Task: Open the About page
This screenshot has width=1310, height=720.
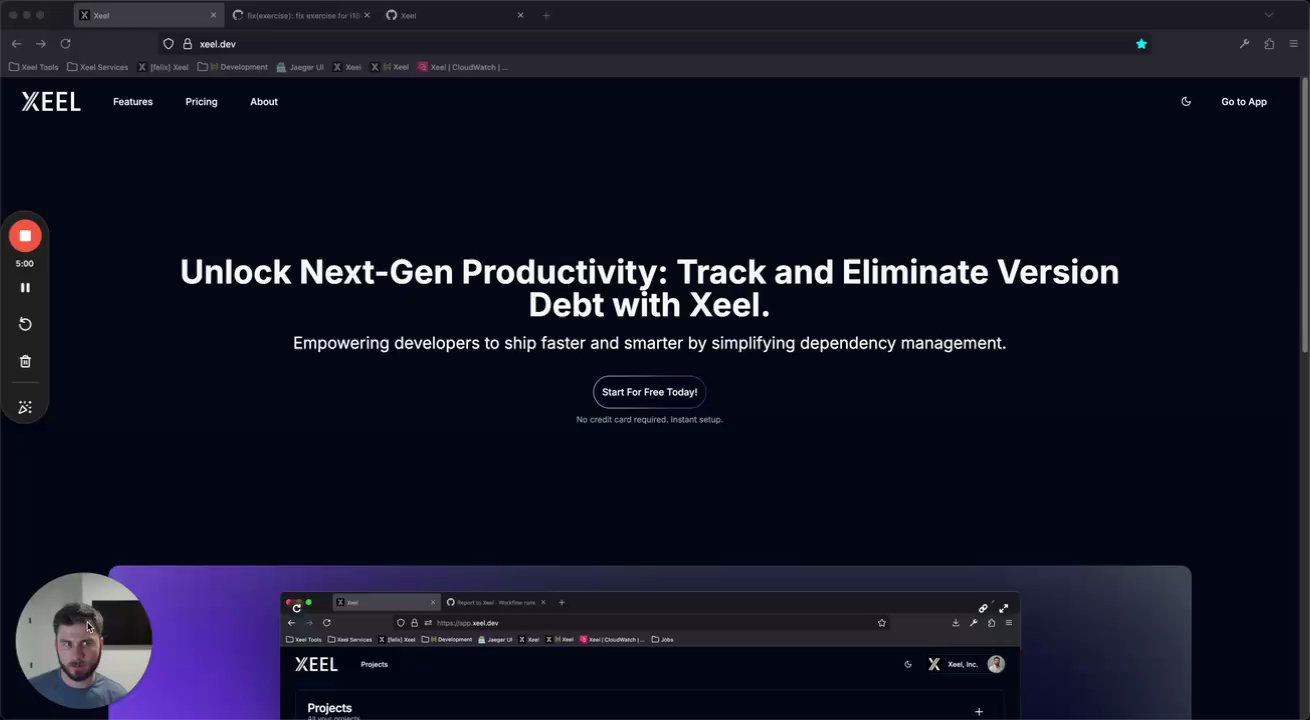Action: click(264, 102)
